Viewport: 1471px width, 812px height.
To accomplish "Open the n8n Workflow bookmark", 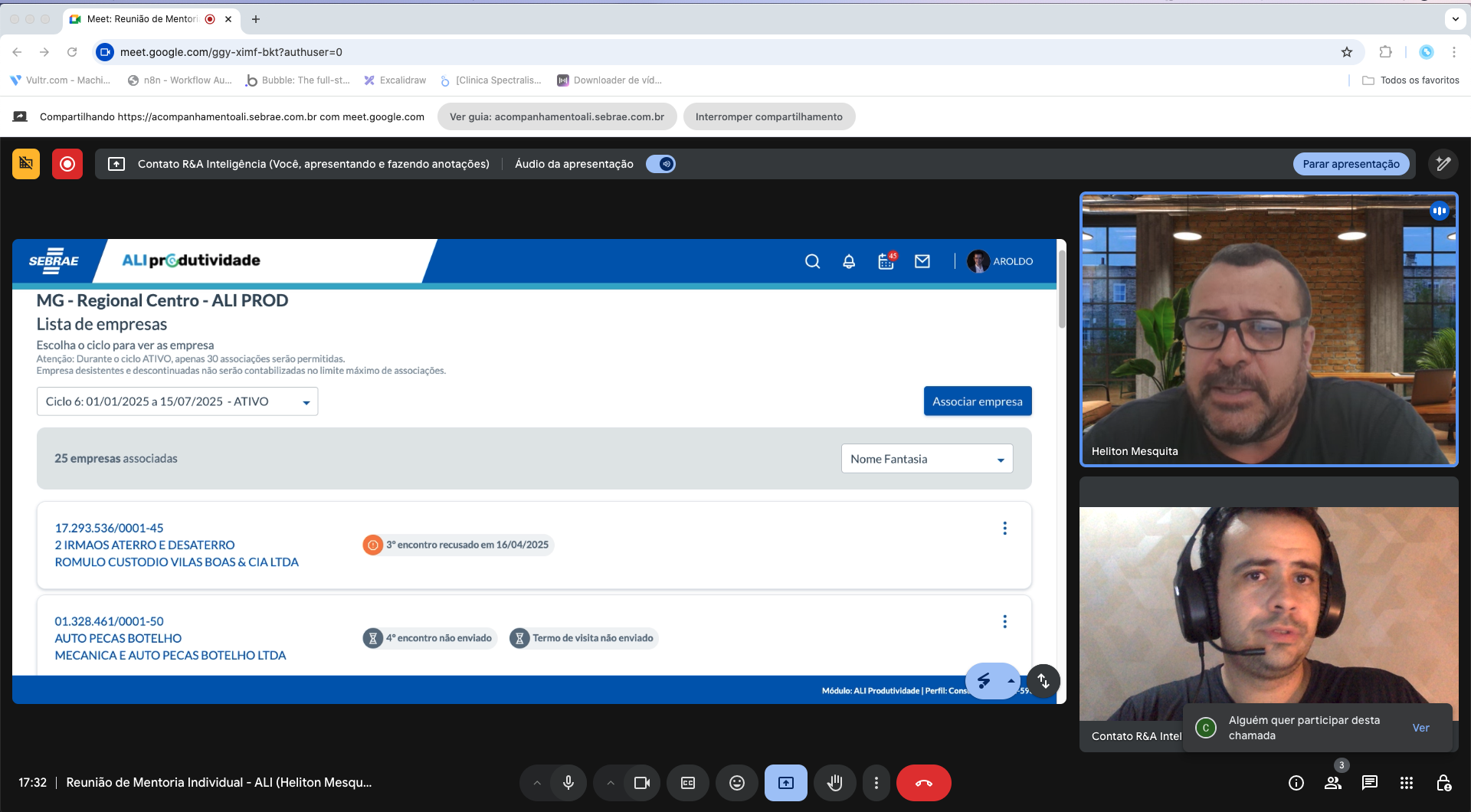I will click(179, 80).
